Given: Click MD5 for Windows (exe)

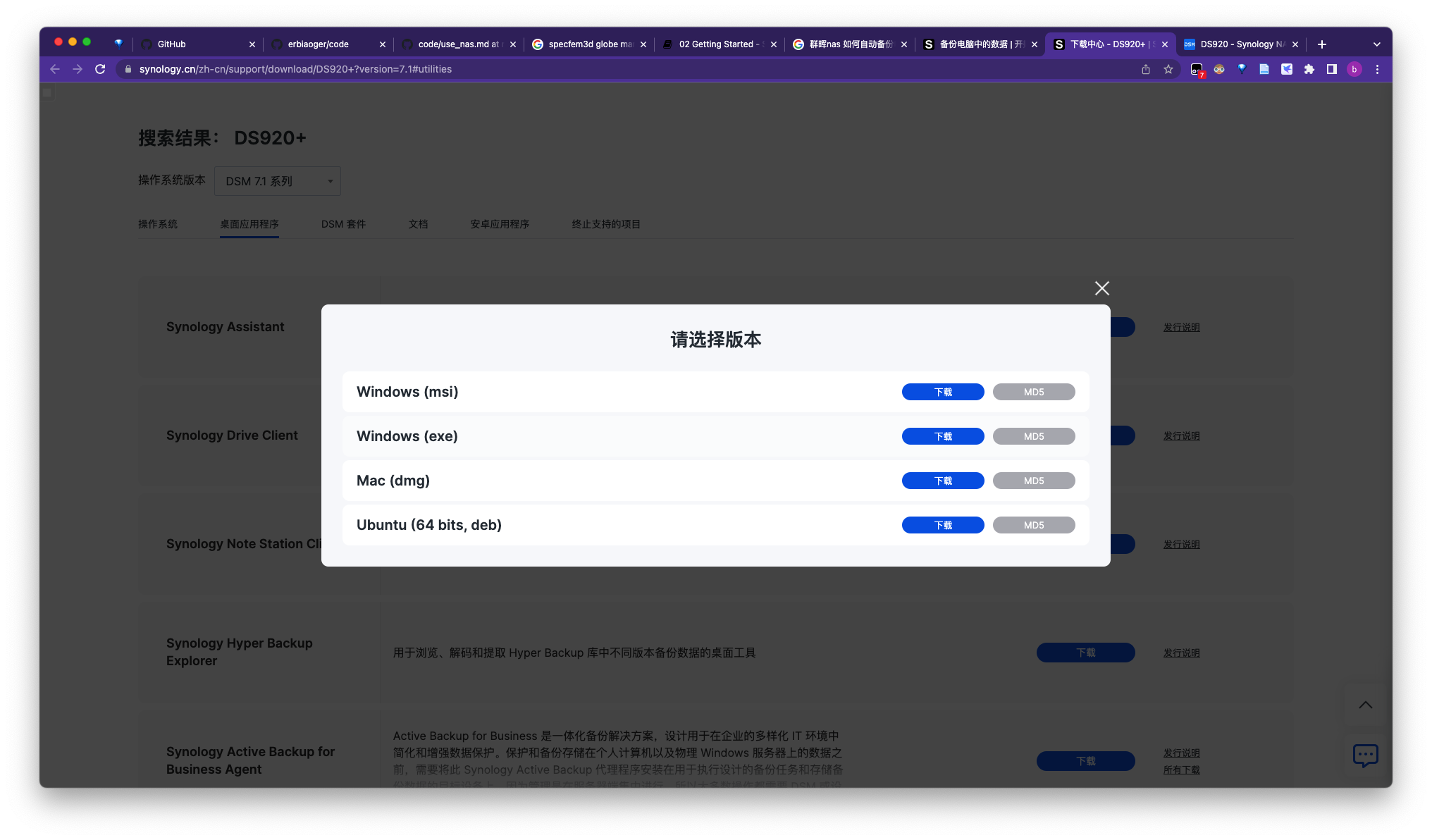Looking at the screenshot, I should tap(1033, 436).
